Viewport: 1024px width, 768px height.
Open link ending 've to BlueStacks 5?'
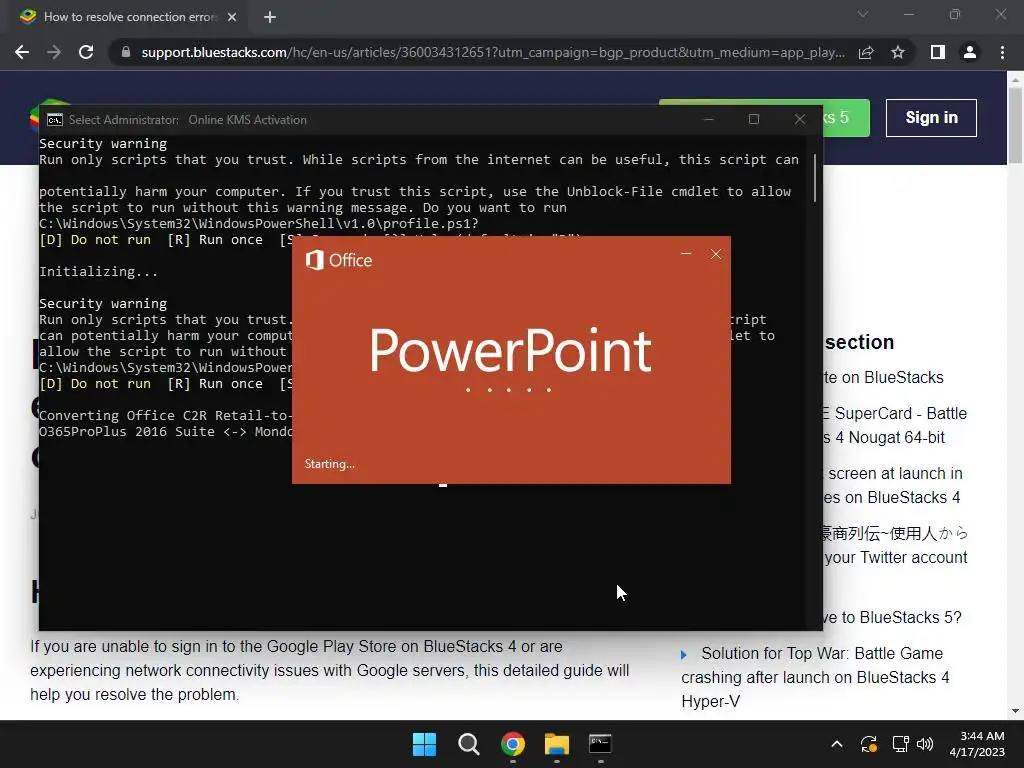(x=892, y=617)
